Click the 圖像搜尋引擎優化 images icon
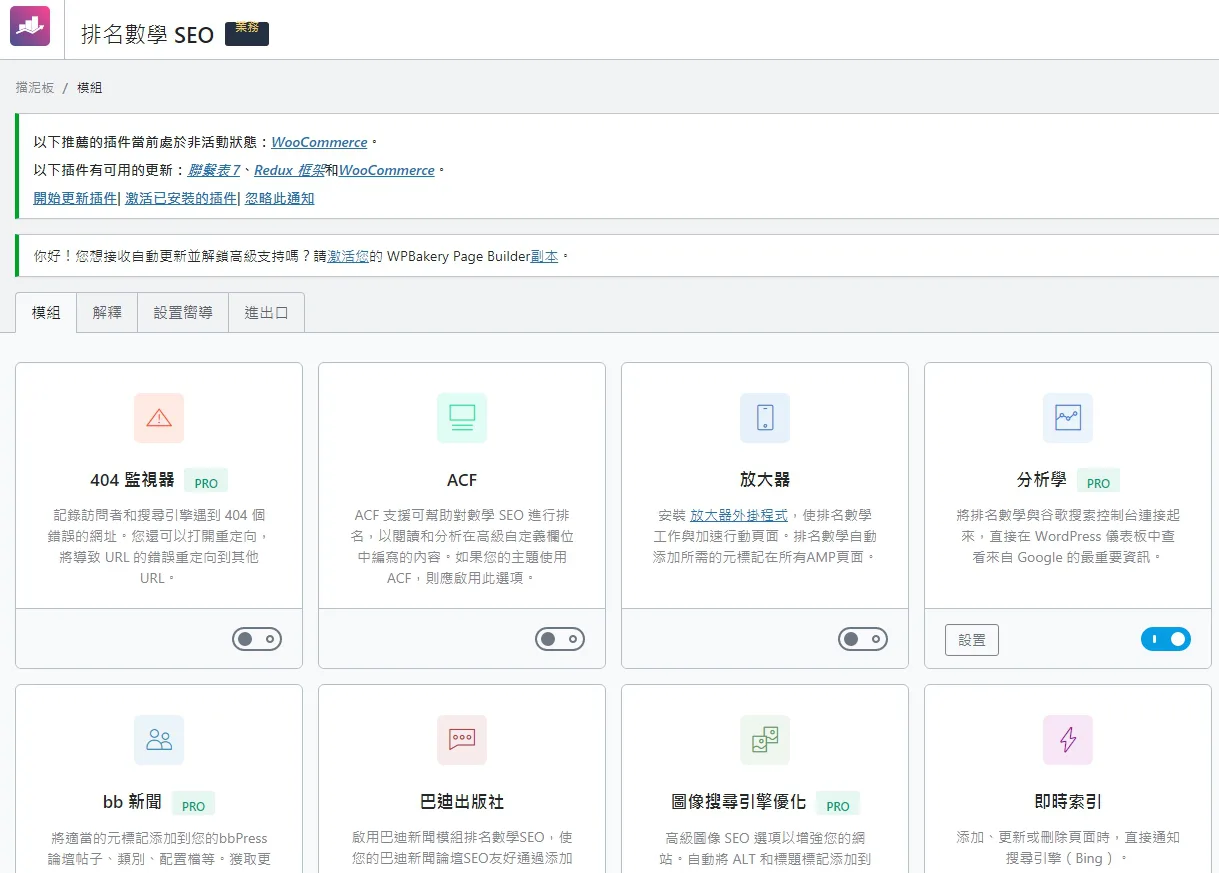Viewport: 1219px width, 873px height. point(765,740)
